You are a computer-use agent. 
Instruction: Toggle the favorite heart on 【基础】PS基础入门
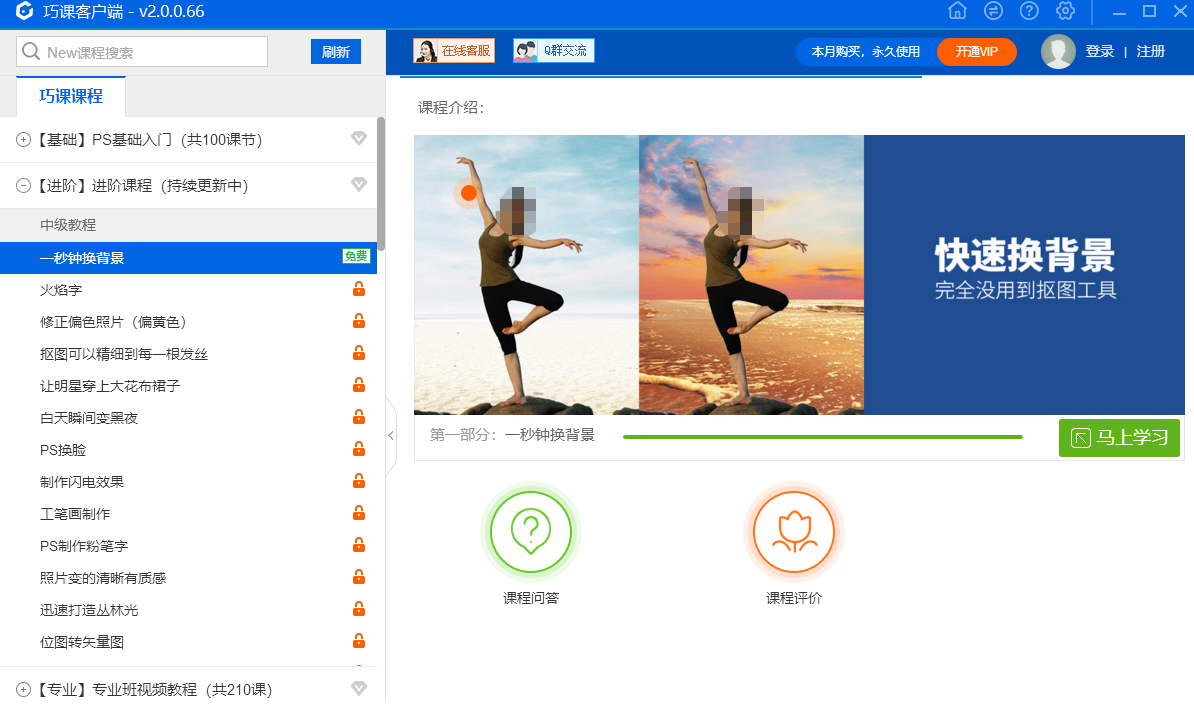[x=359, y=139]
